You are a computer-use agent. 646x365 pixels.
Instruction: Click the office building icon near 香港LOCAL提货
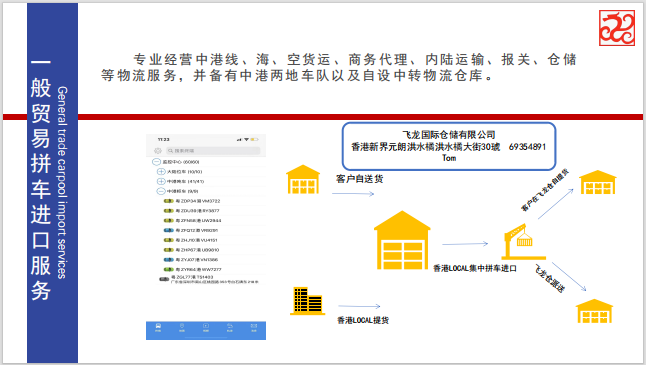[x=307, y=301]
